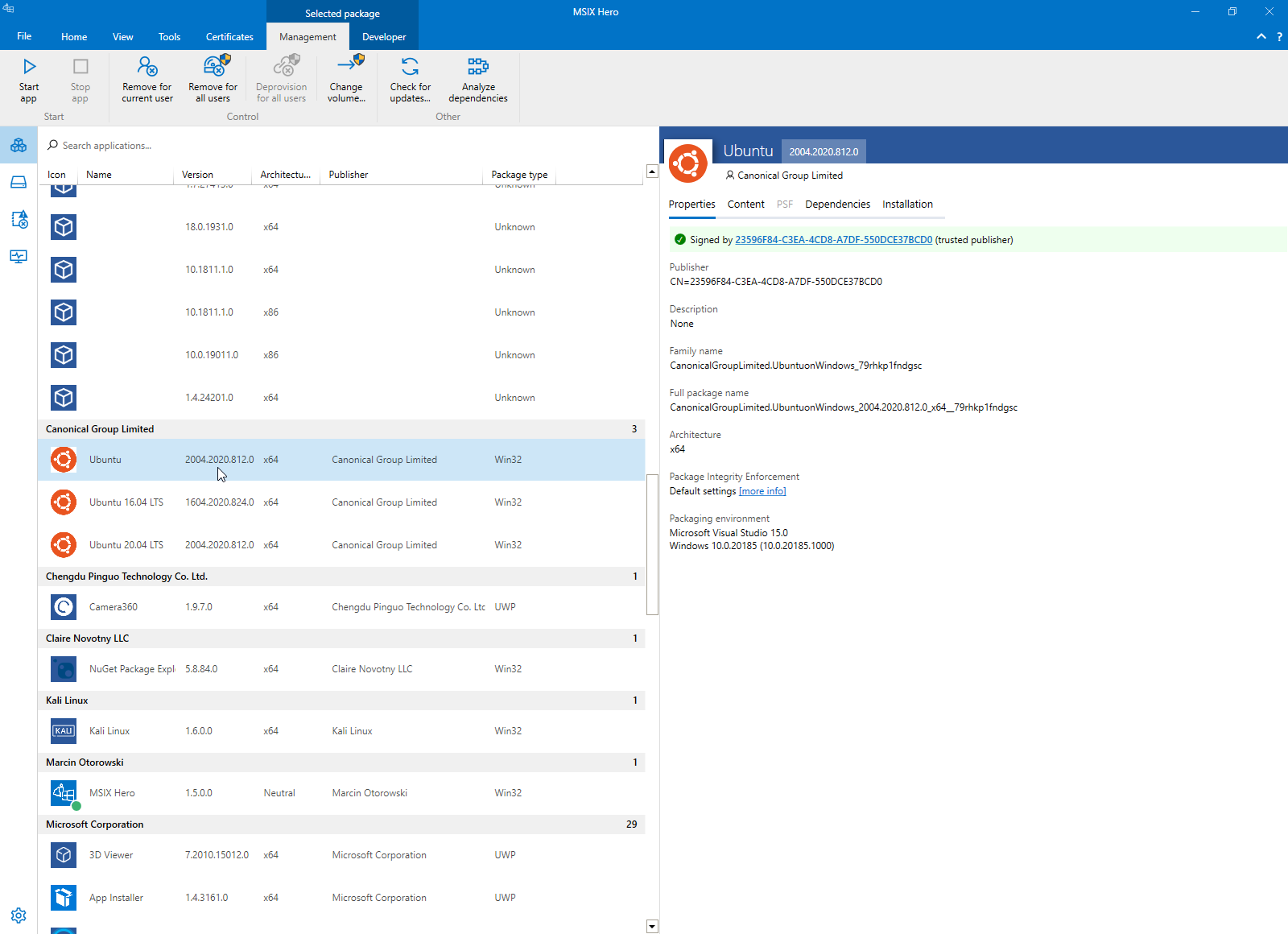Image resolution: width=1288 pixels, height=934 pixels.
Task: Click Deprovision for all users
Action: coord(281,80)
